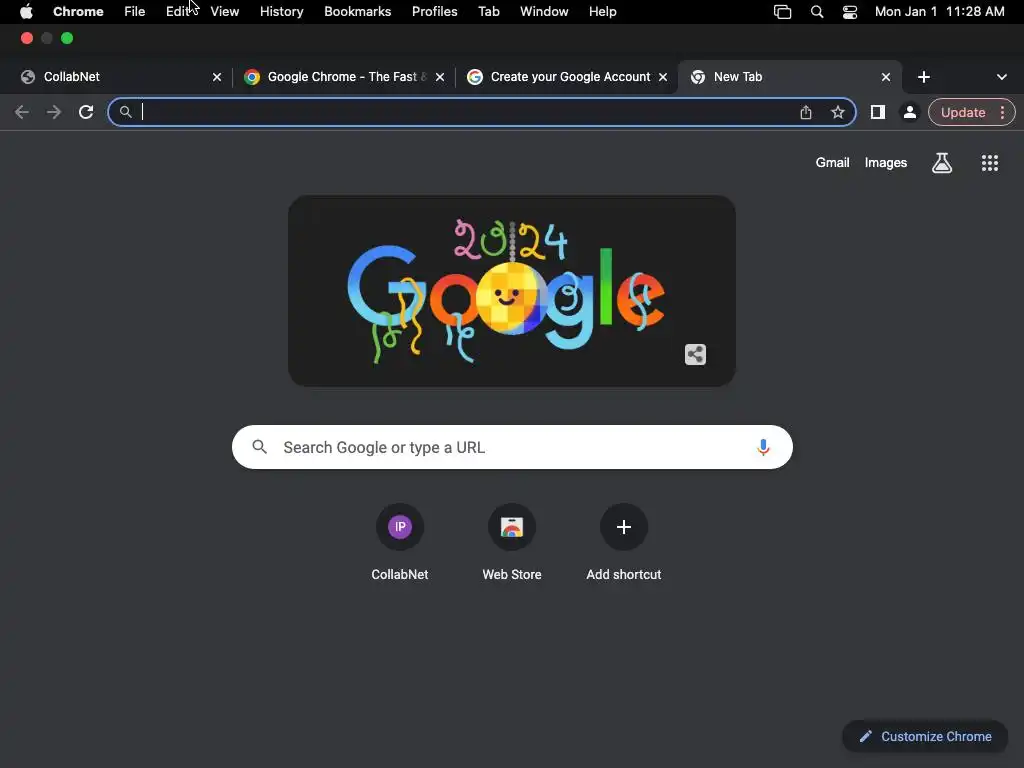This screenshot has height=768, width=1024.
Task: Open the Bookmarks menu
Action: (357, 12)
